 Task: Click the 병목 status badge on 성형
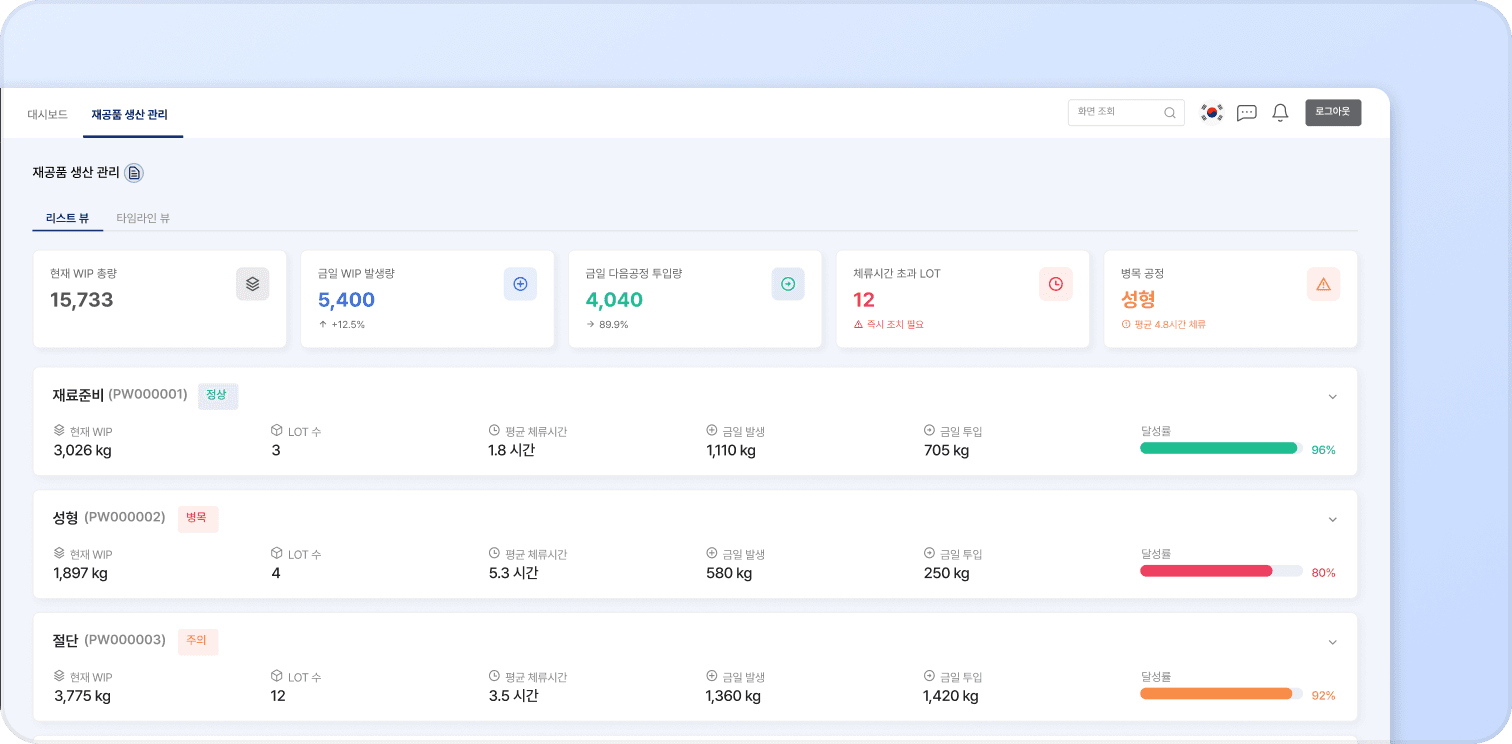click(x=197, y=518)
